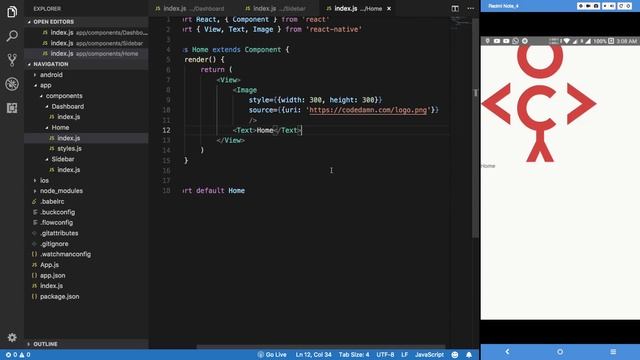Collapse the Home folder
Viewport: 640px width, 360px height.
click(x=60, y=127)
